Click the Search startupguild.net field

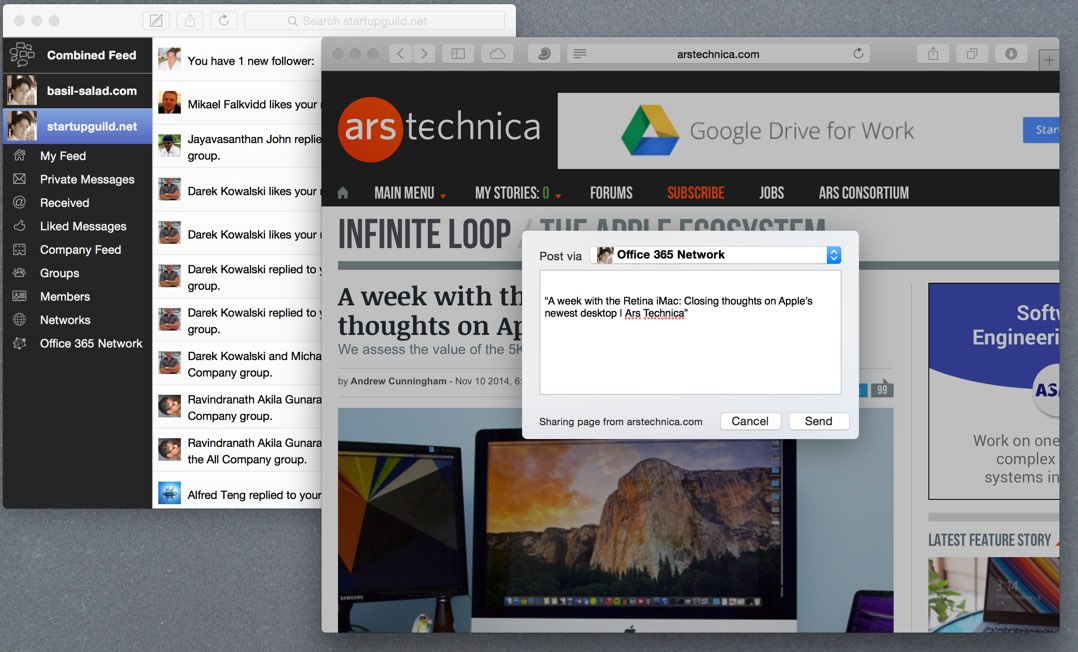pos(374,21)
